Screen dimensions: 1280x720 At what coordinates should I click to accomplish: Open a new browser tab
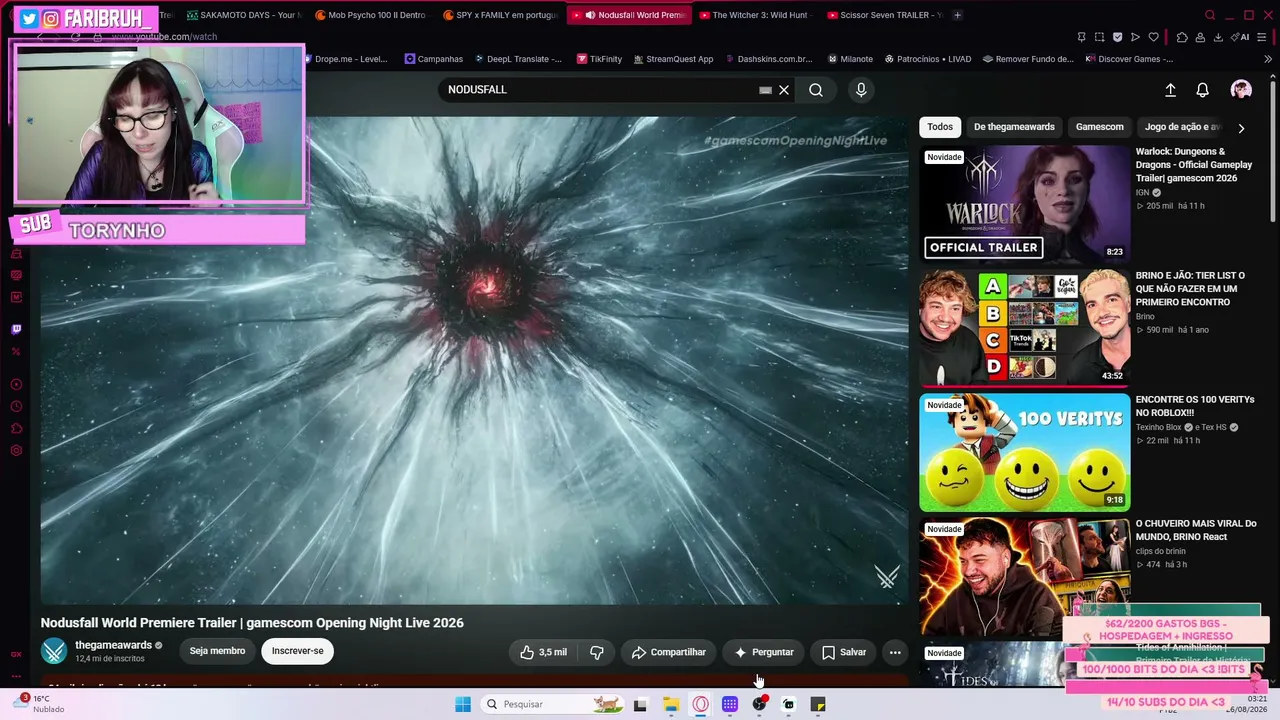(957, 15)
